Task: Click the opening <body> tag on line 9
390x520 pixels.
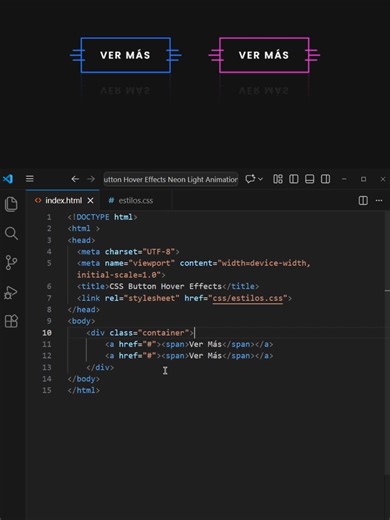Action: click(81, 321)
